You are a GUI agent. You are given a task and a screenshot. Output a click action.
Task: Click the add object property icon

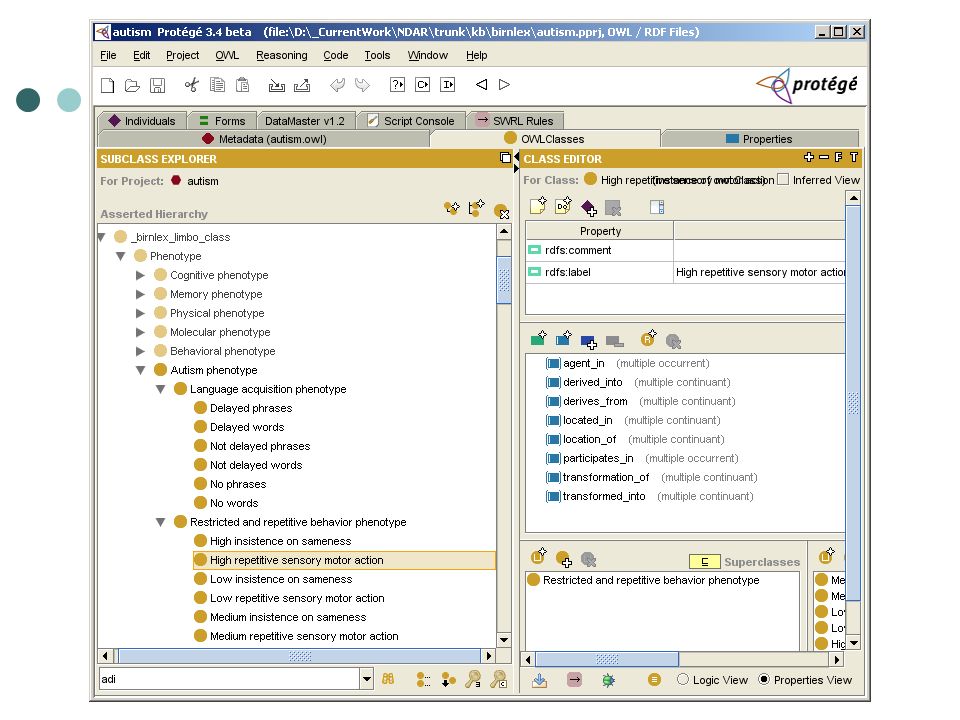563,337
